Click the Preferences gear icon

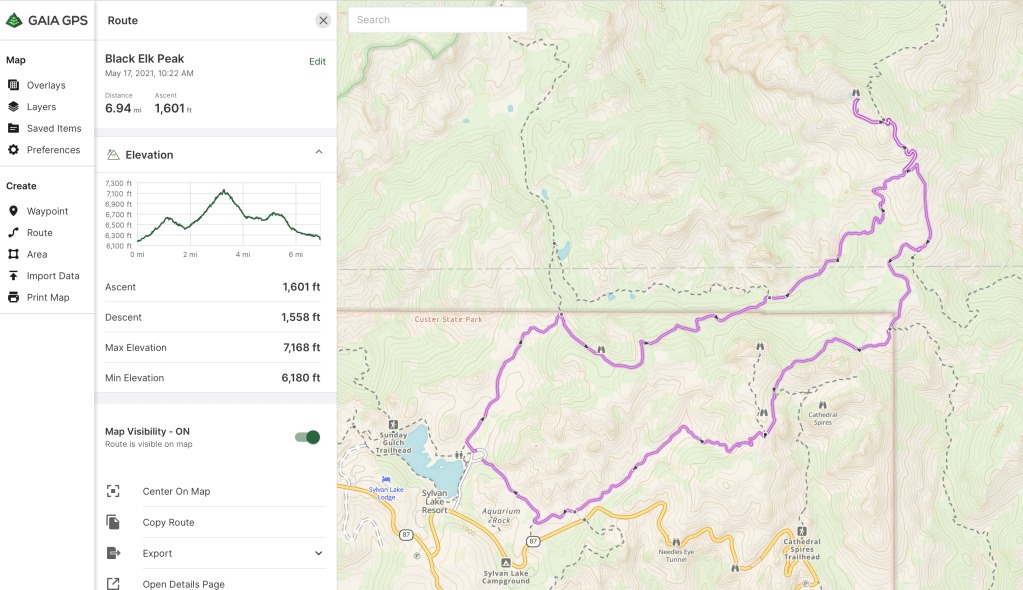pyautogui.click(x=14, y=150)
